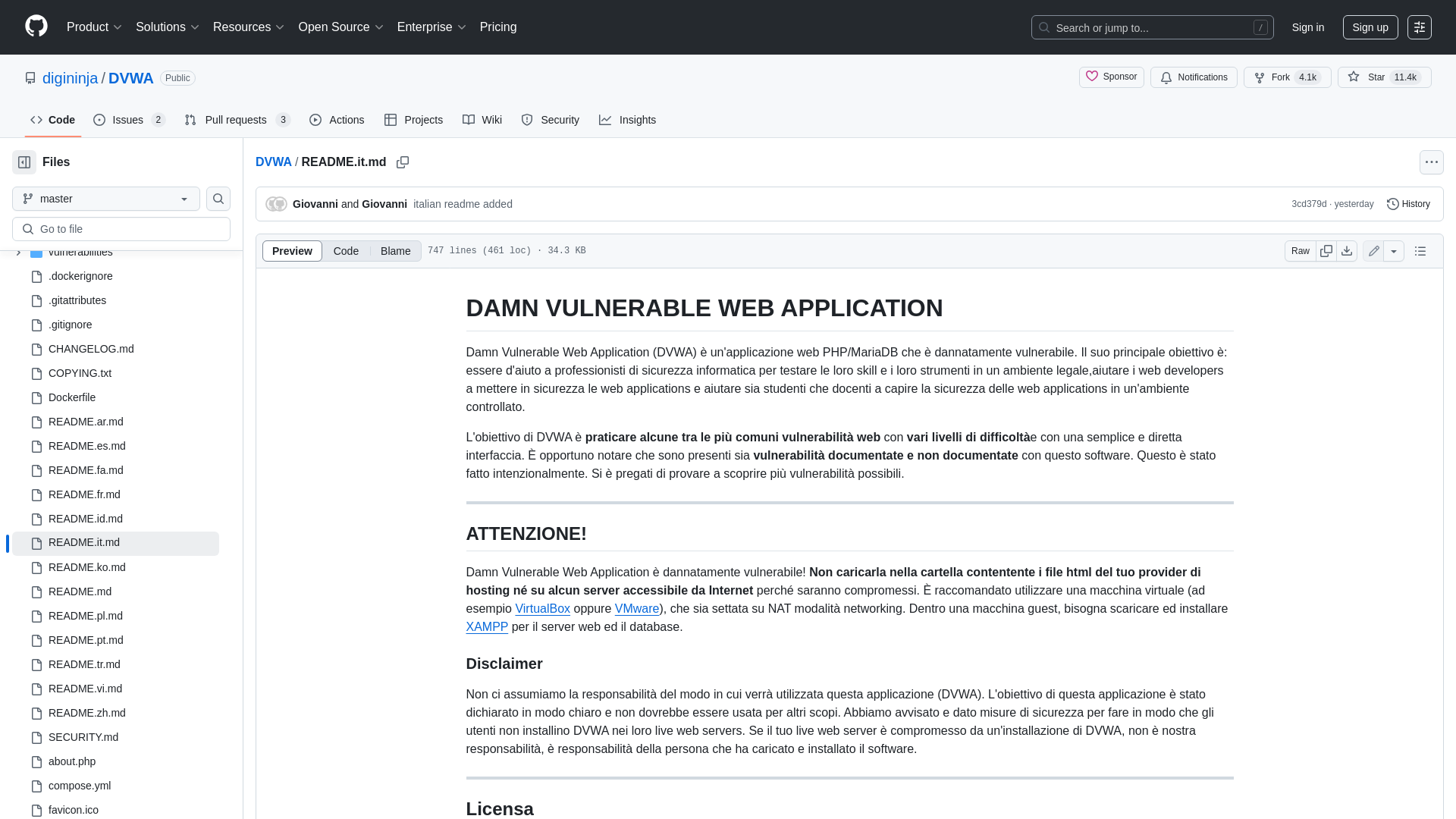
Task: Open the Pricing page
Action: point(498,27)
